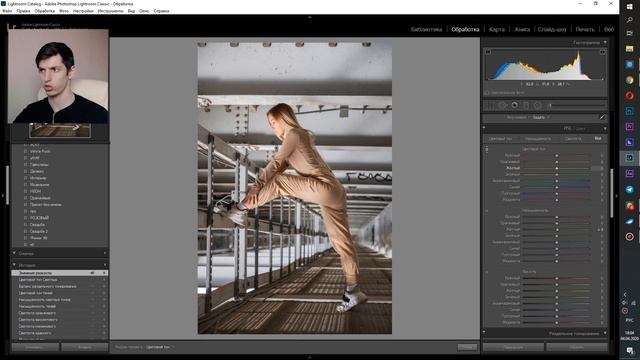Image resolution: width=640 pixels, height=360 pixels.
Task: Open Chrome from the Windows taskbar
Action: 629,80
